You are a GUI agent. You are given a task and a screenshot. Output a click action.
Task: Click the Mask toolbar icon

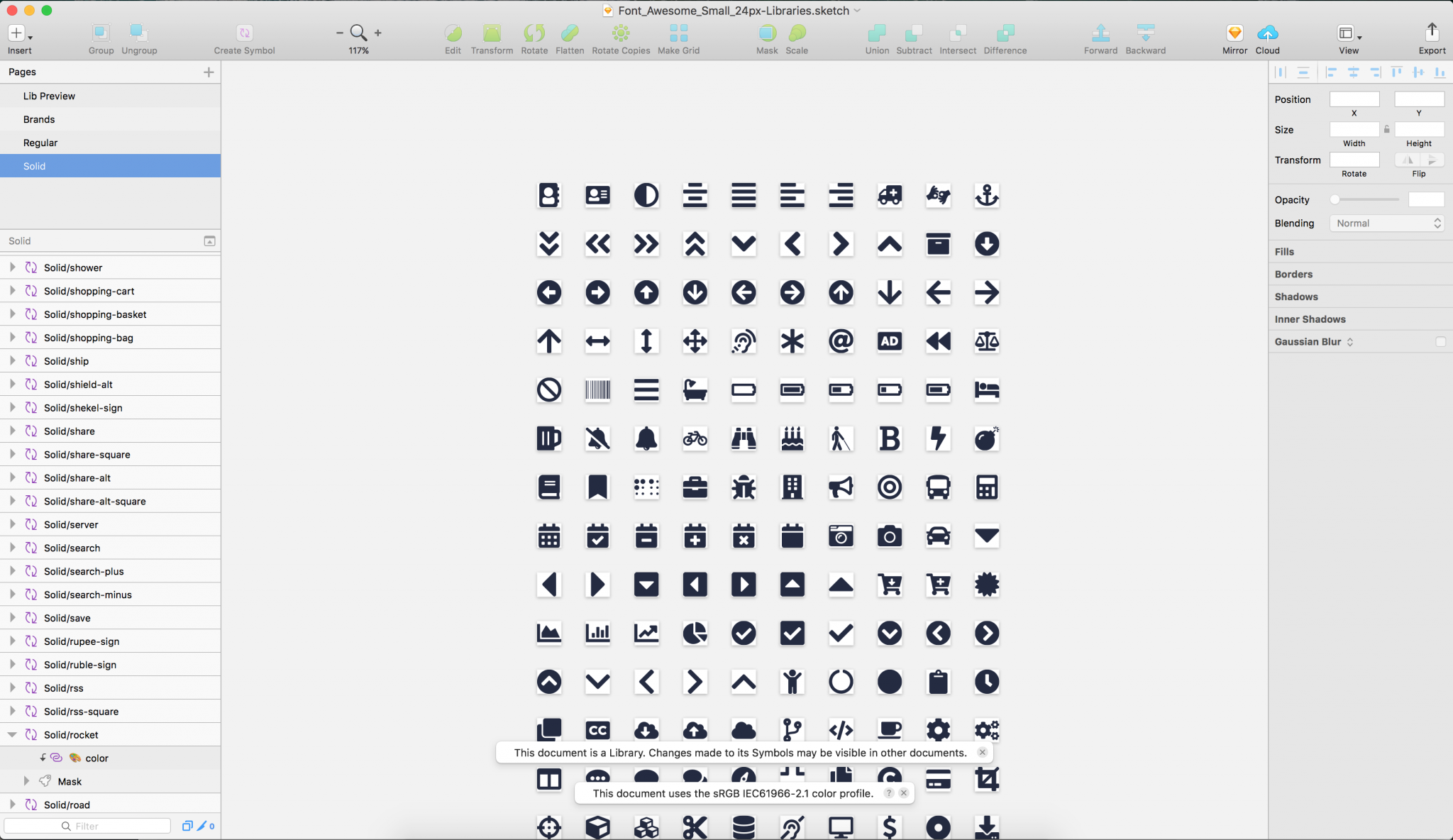(766, 33)
